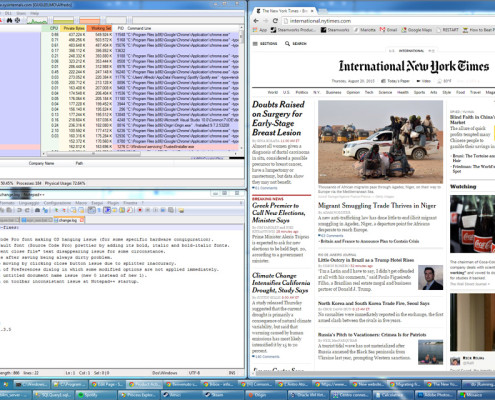Sort by the Private Bytes column

pos(73,28)
